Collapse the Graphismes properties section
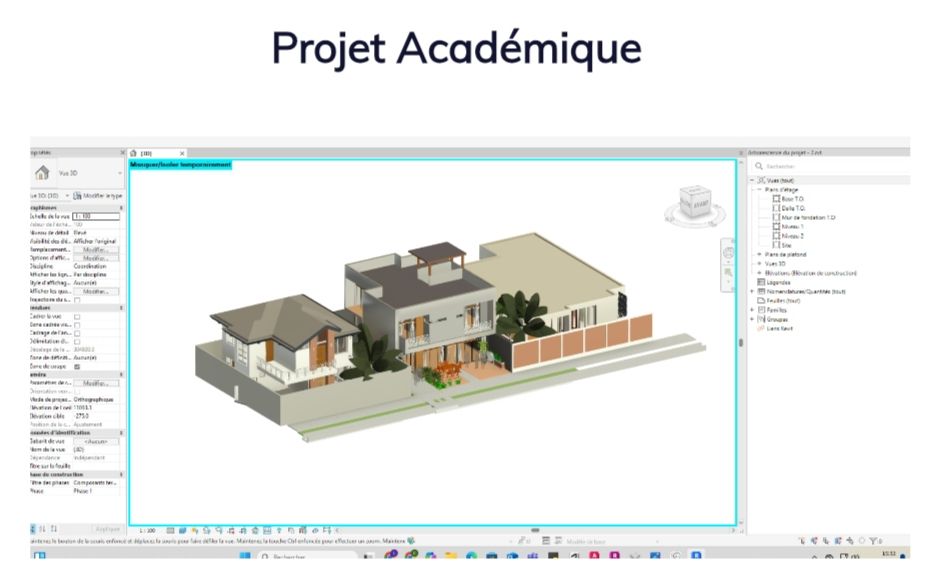The image size is (944, 567). [121, 208]
